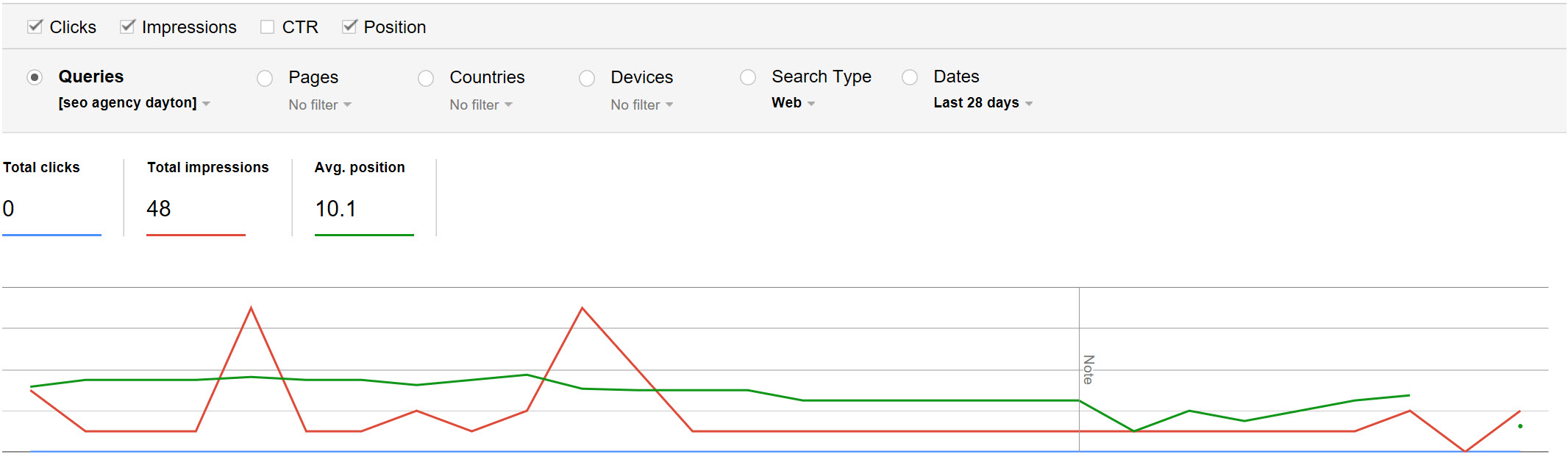Select the Pages radio button
This screenshot has height=457, width=1568.
point(265,78)
